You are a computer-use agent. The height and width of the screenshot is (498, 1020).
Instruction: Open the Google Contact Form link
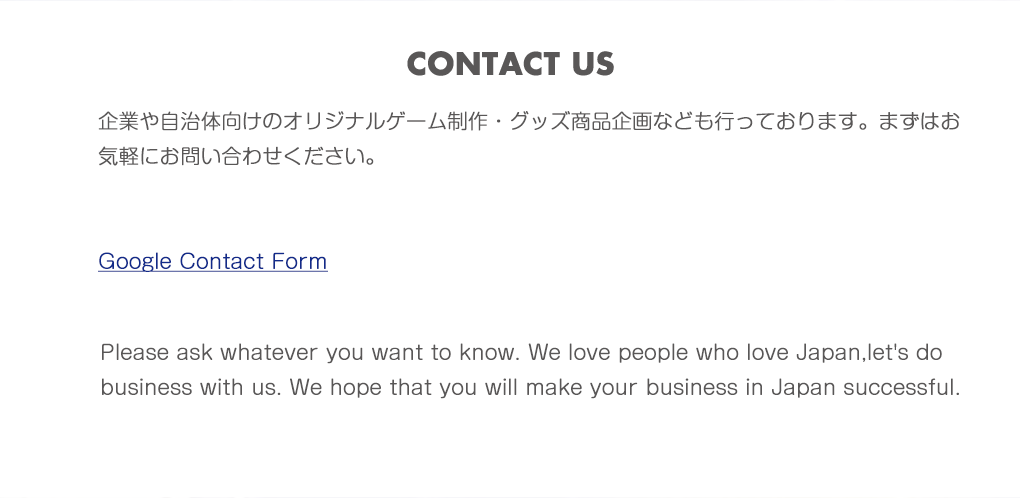pos(212,261)
